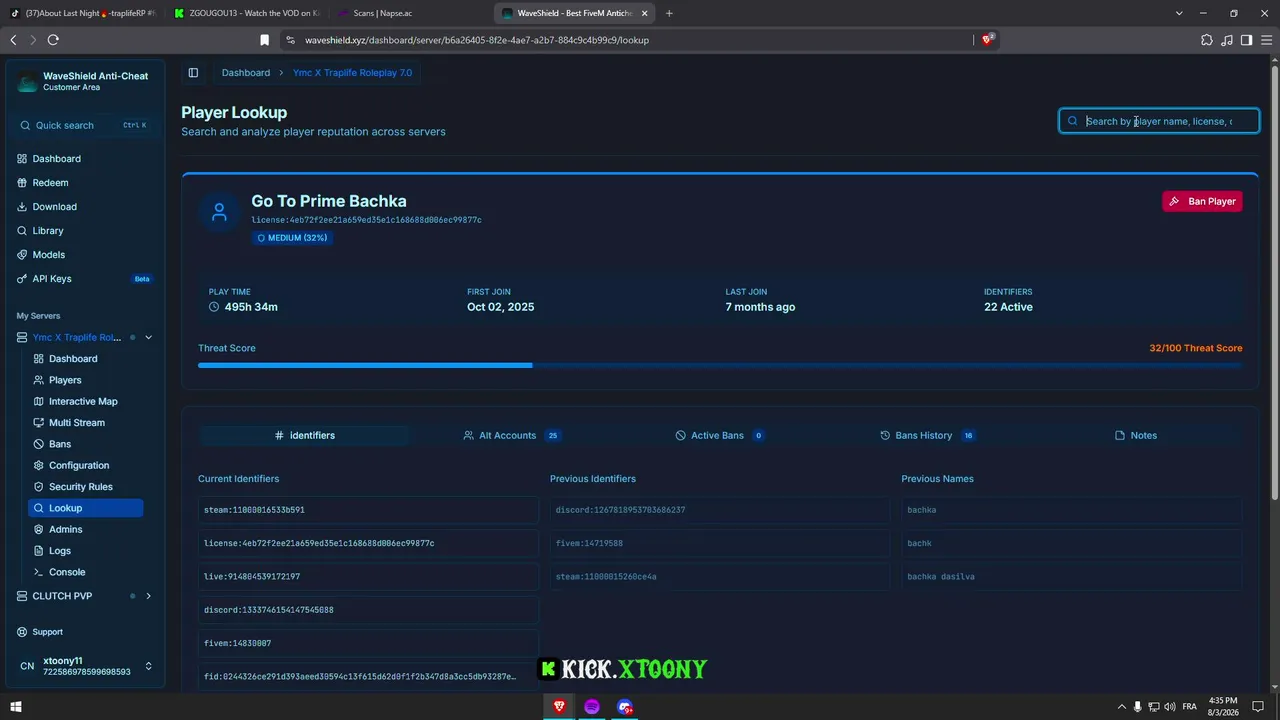This screenshot has width=1280, height=720.
Task: Open the Interactive Map
Action: [83, 401]
